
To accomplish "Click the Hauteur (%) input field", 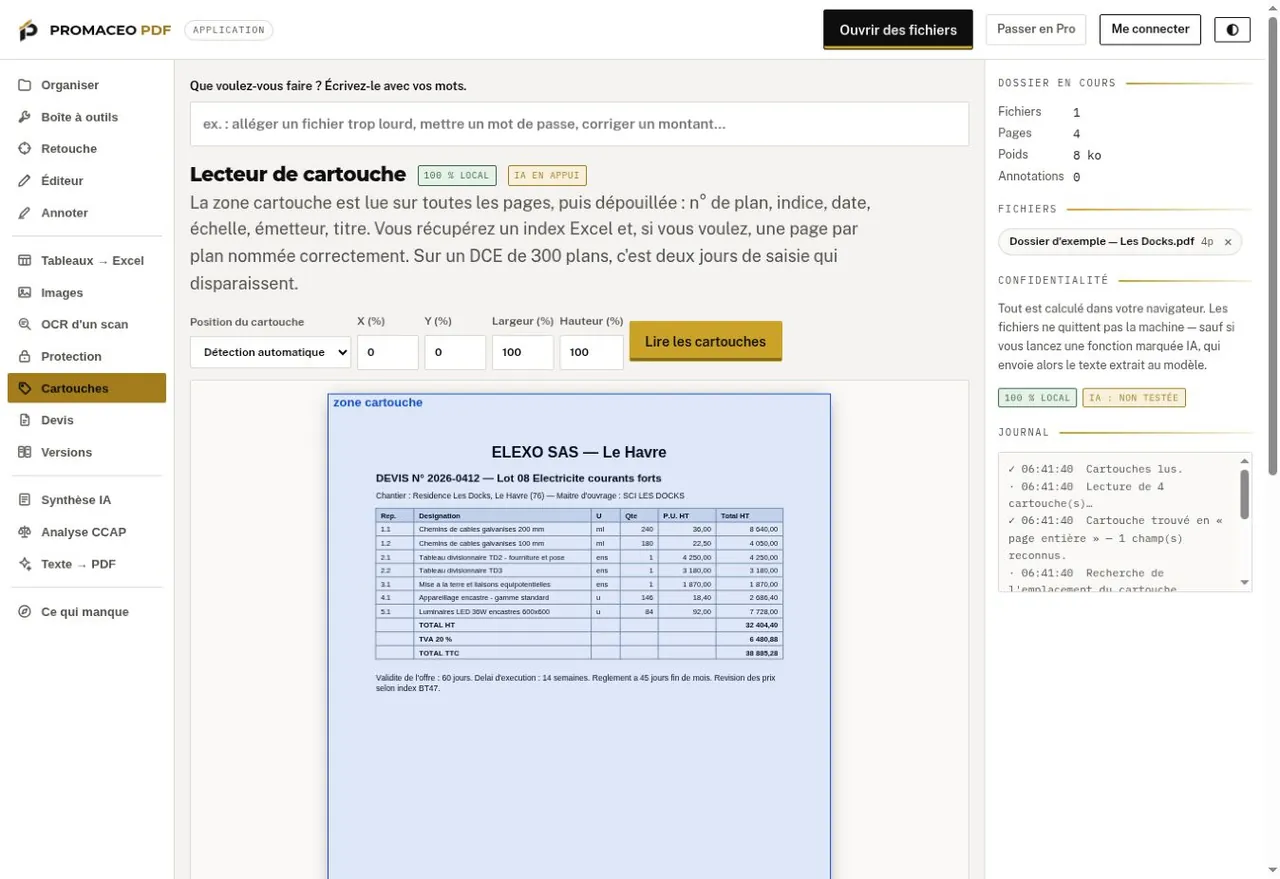I will pos(591,352).
